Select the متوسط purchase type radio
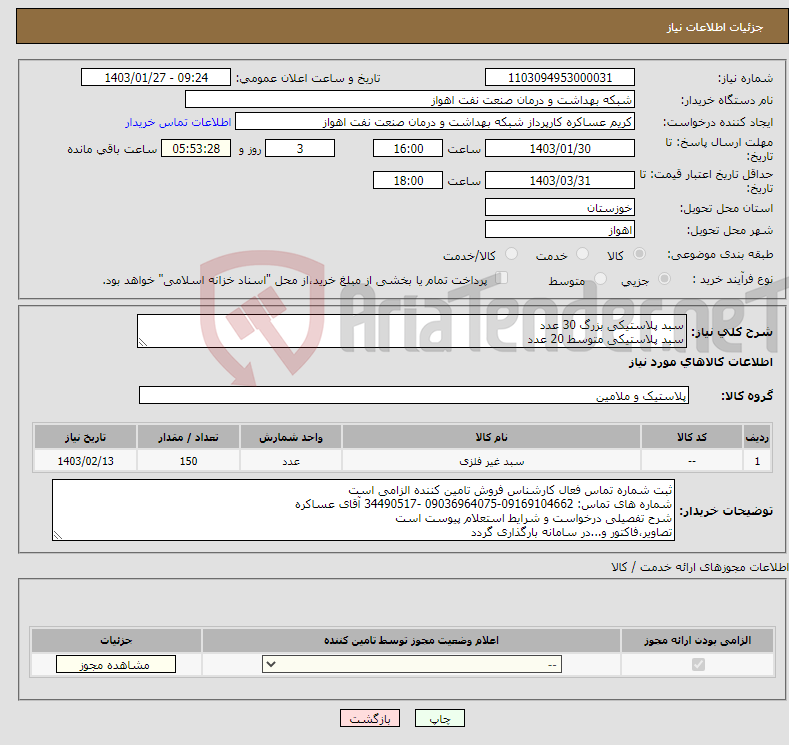This screenshot has width=789, height=745. (600, 279)
